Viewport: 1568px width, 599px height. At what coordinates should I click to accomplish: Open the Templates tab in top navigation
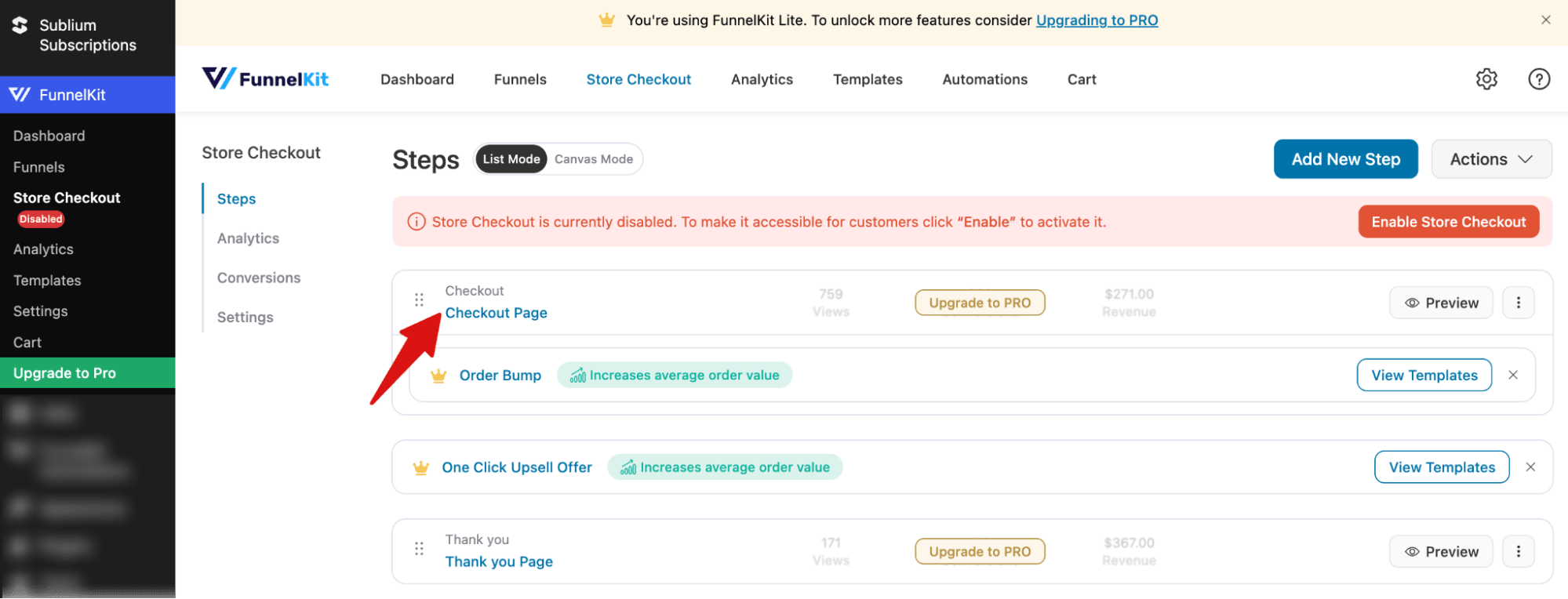point(868,79)
